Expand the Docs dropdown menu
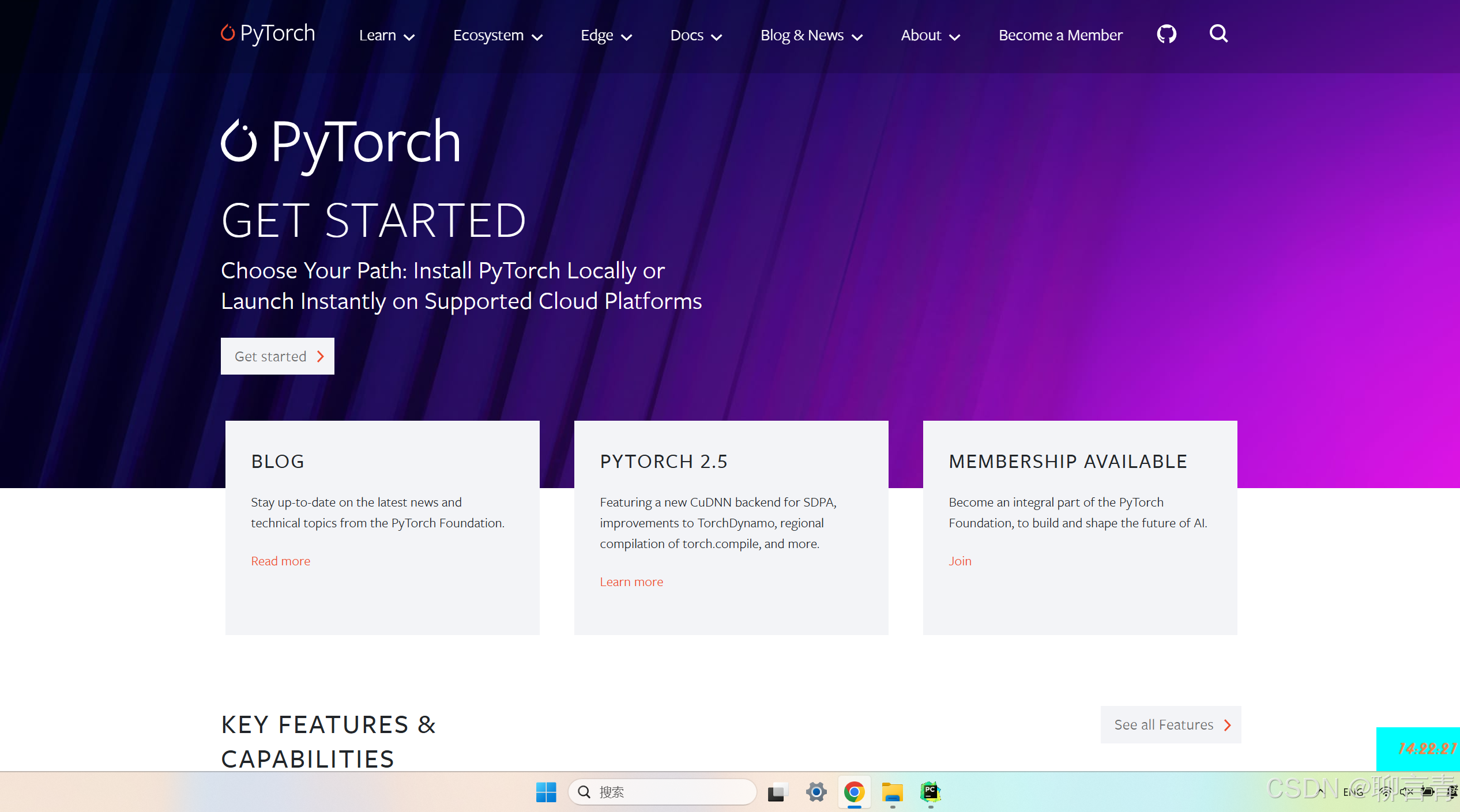The width and height of the screenshot is (1460, 812). [x=695, y=36]
